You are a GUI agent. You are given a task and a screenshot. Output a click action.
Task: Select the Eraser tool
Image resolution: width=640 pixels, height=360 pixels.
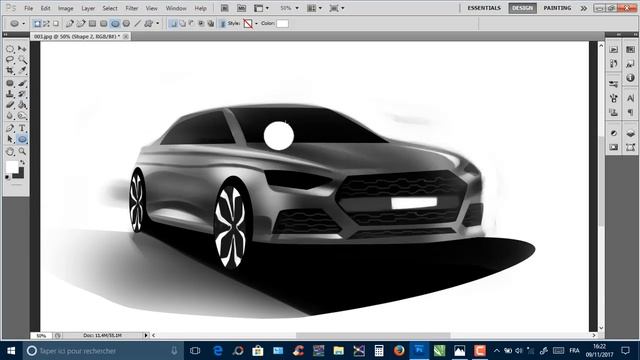tap(10, 105)
